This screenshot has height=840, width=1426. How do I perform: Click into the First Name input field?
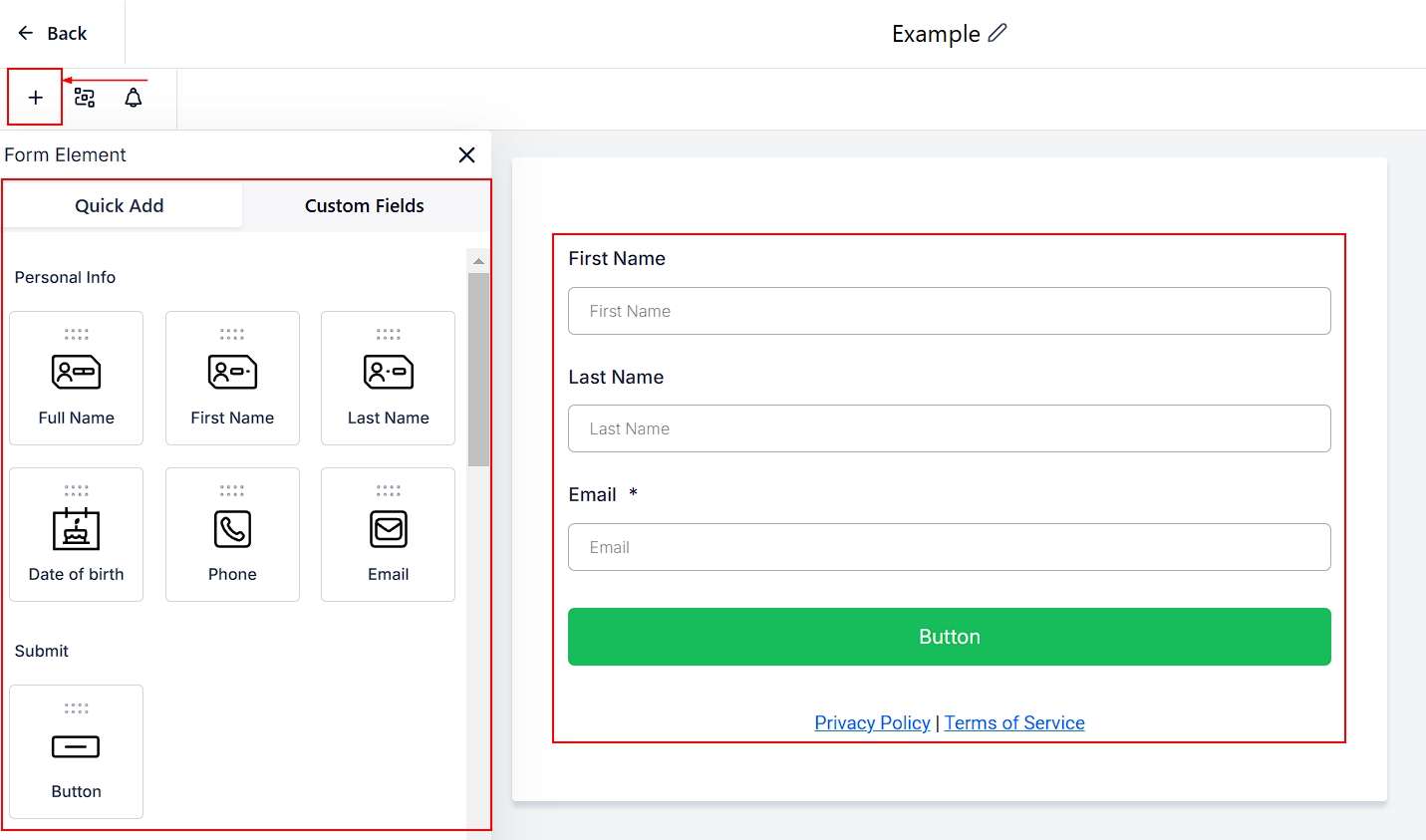tap(949, 311)
